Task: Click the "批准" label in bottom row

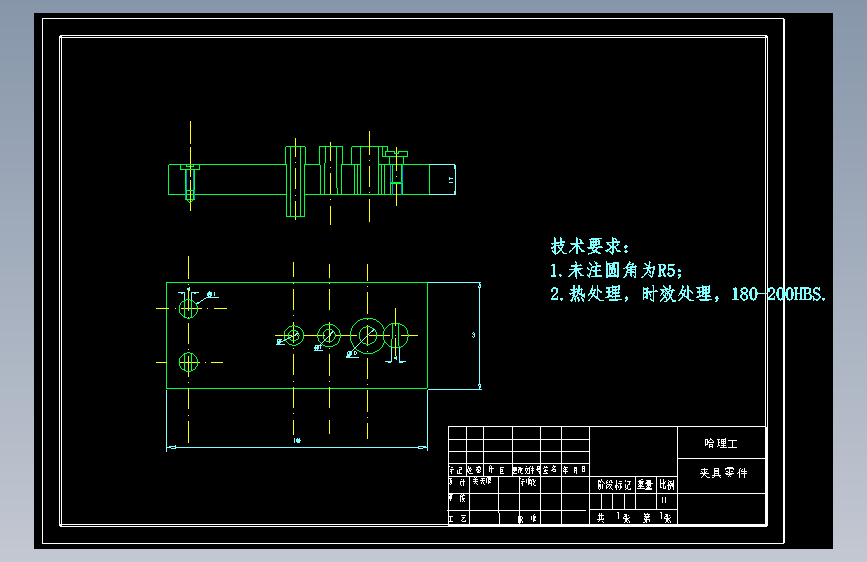Action: click(527, 518)
